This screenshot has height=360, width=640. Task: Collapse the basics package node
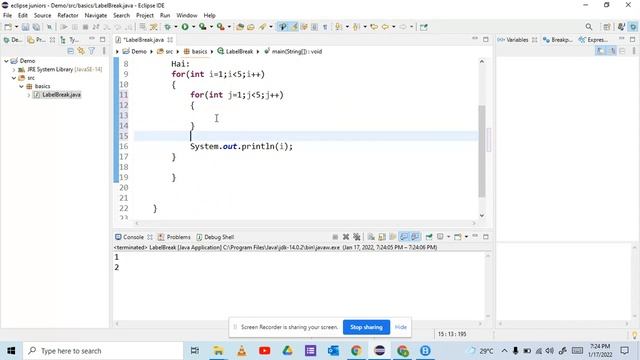pyautogui.click(x=21, y=87)
